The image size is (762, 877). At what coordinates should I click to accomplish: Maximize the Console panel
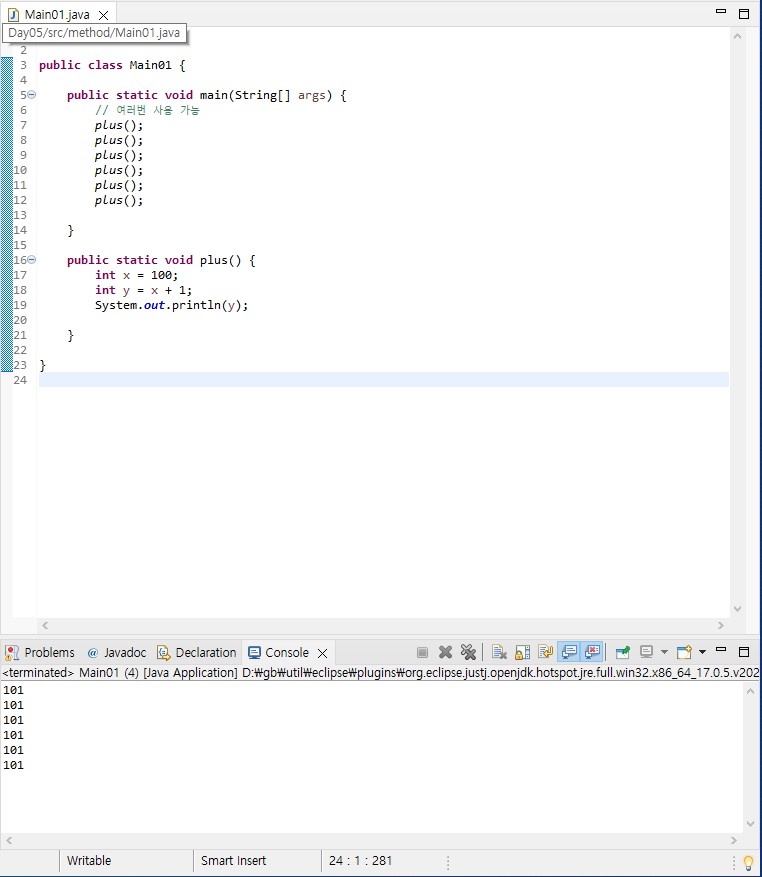pyautogui.click(x=744, y=652)
